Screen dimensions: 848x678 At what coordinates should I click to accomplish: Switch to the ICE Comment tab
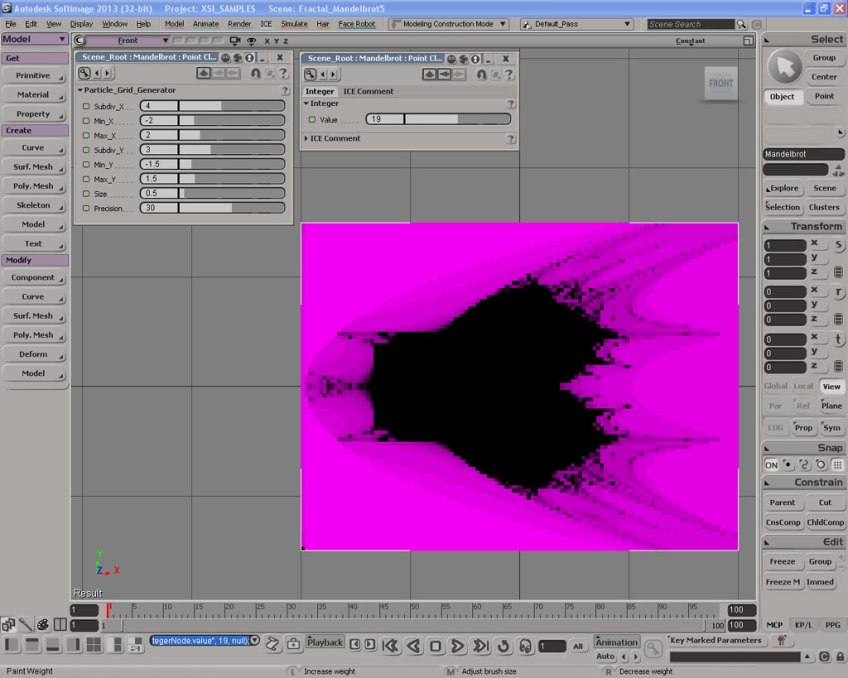point(368,91)
